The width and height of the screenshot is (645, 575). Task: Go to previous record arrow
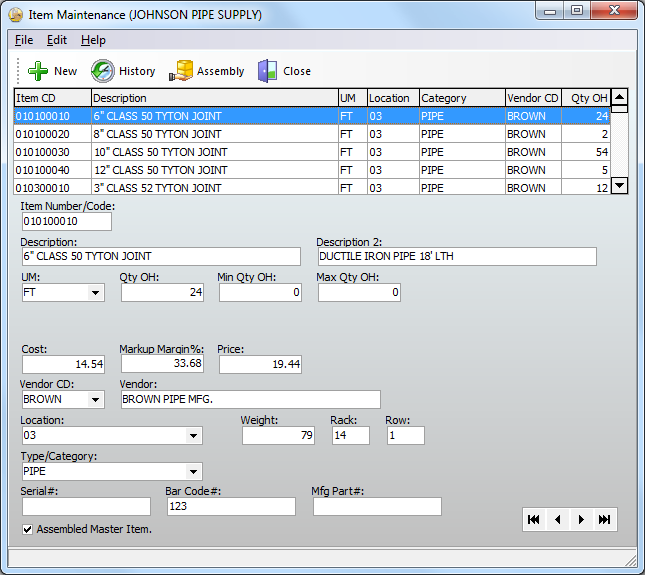coord(558,519)
